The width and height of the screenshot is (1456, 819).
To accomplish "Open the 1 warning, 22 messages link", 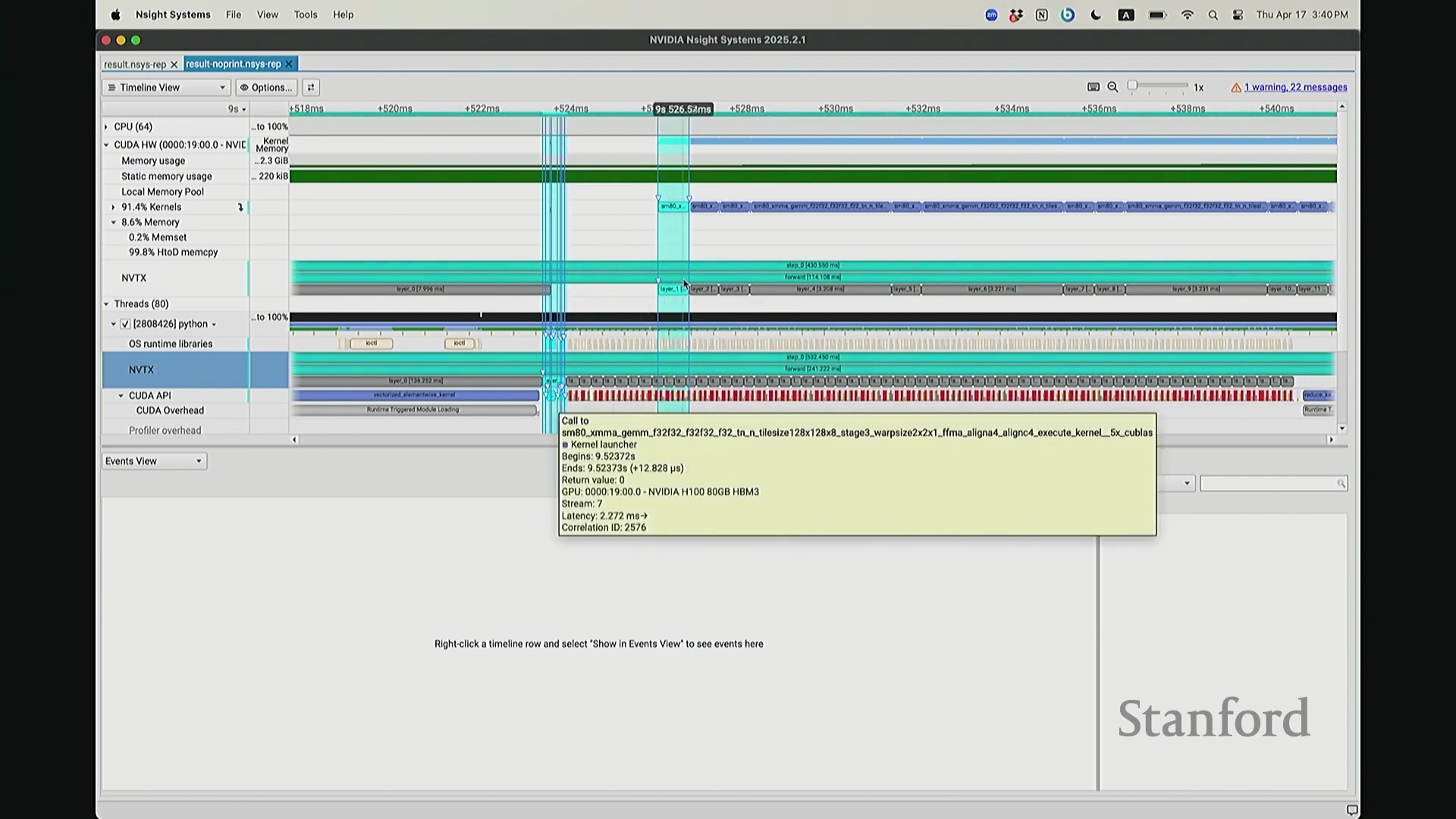I will coord(1295,87).
